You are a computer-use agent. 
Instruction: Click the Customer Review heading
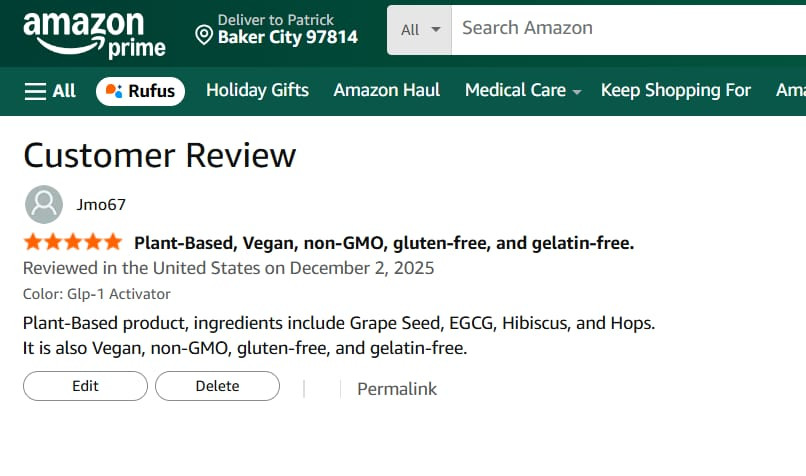(x=160, y=155)
